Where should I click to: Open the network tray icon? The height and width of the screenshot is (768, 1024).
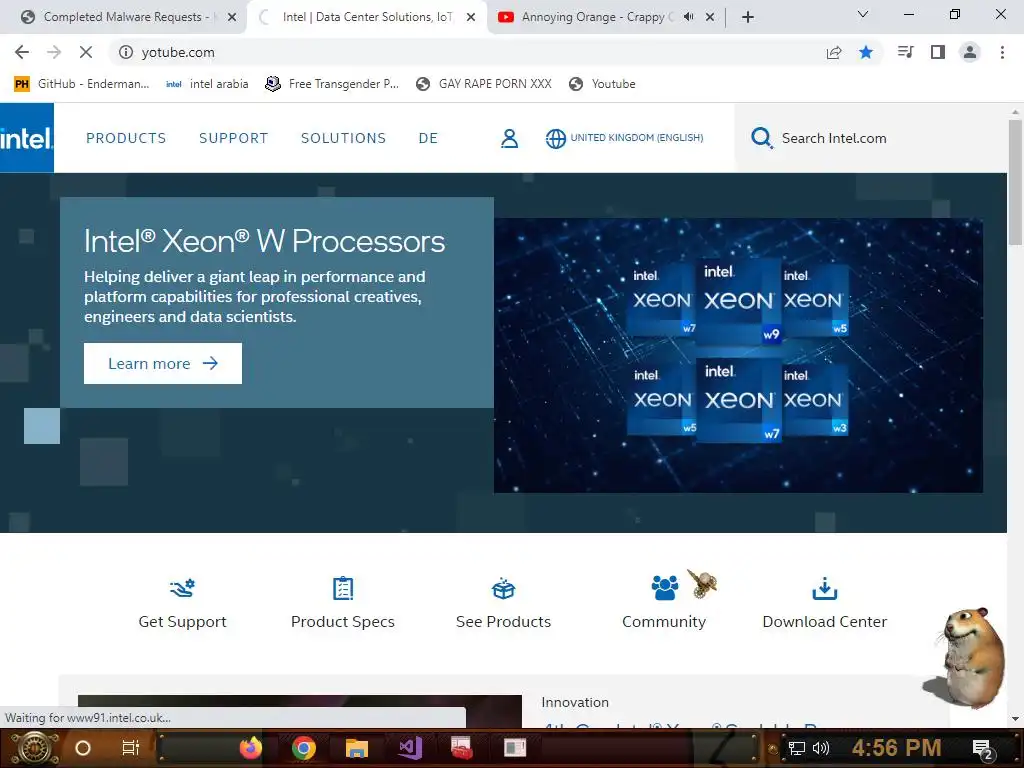tap(797, 748)
